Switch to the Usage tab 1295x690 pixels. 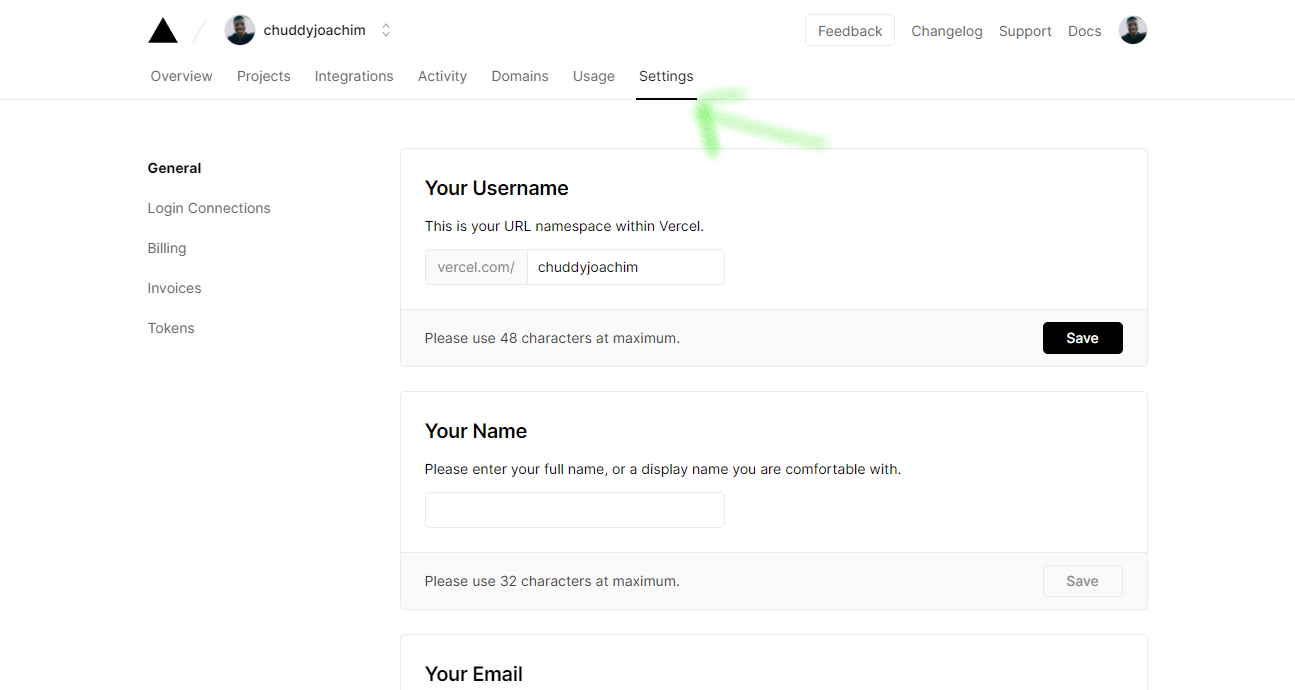(x=593, y=76)
